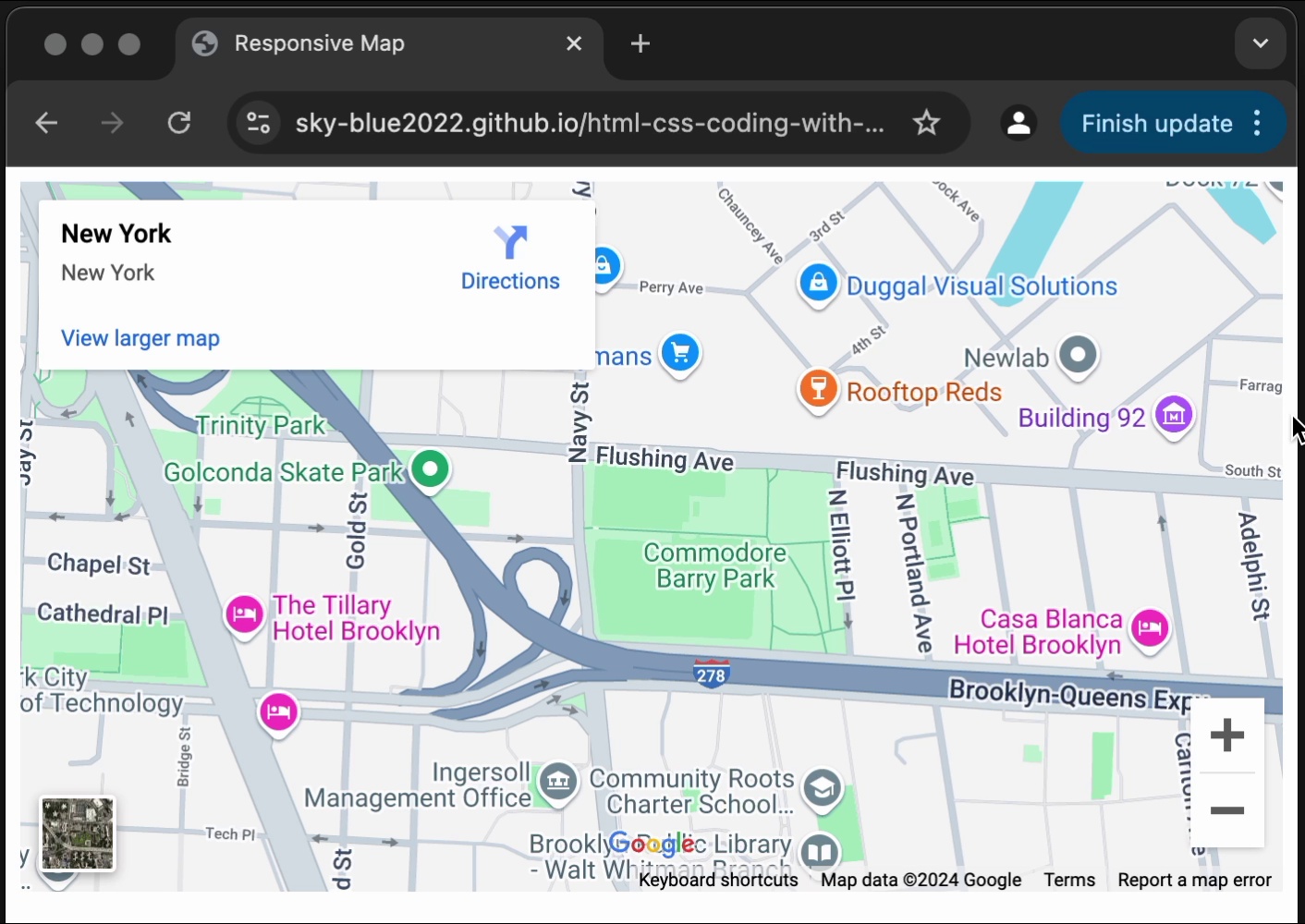Click the Community Roots Charter School pin

click(822, 791)
